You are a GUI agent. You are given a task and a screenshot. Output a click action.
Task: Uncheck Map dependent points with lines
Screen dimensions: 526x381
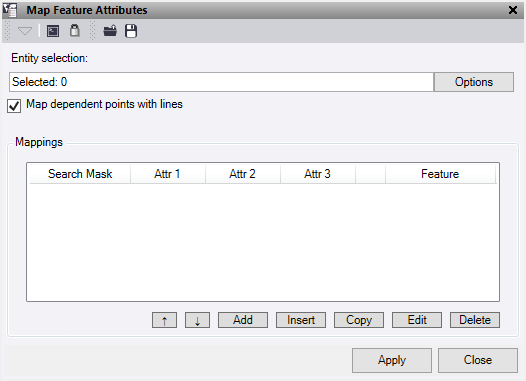coord(14,106)
